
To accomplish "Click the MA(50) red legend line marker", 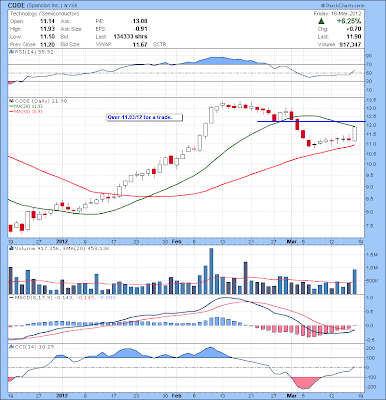I will [11, 111].
